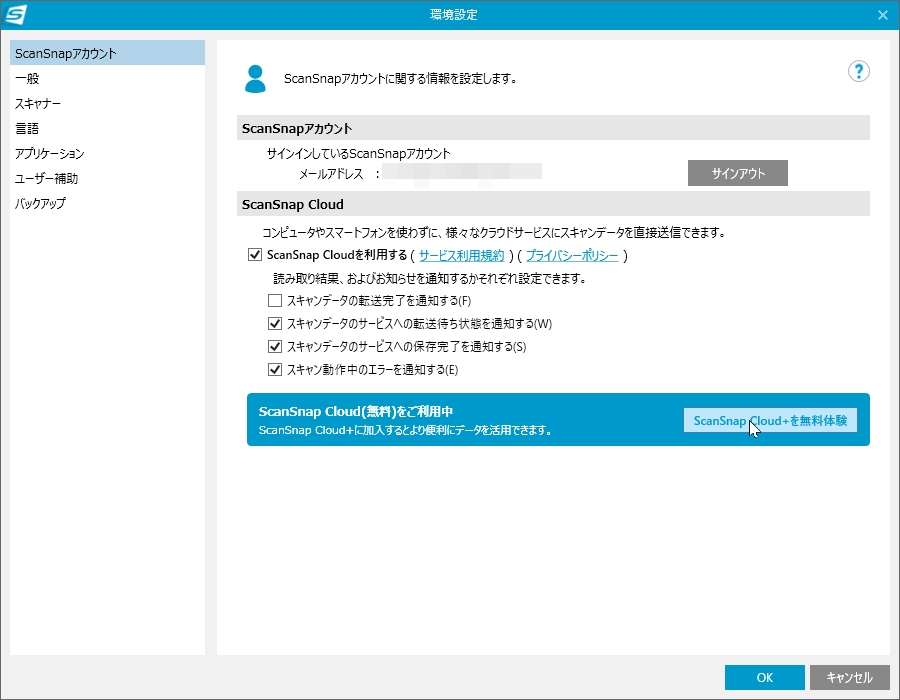Click the ScanSnapアカウント section header

pos(553,128)
